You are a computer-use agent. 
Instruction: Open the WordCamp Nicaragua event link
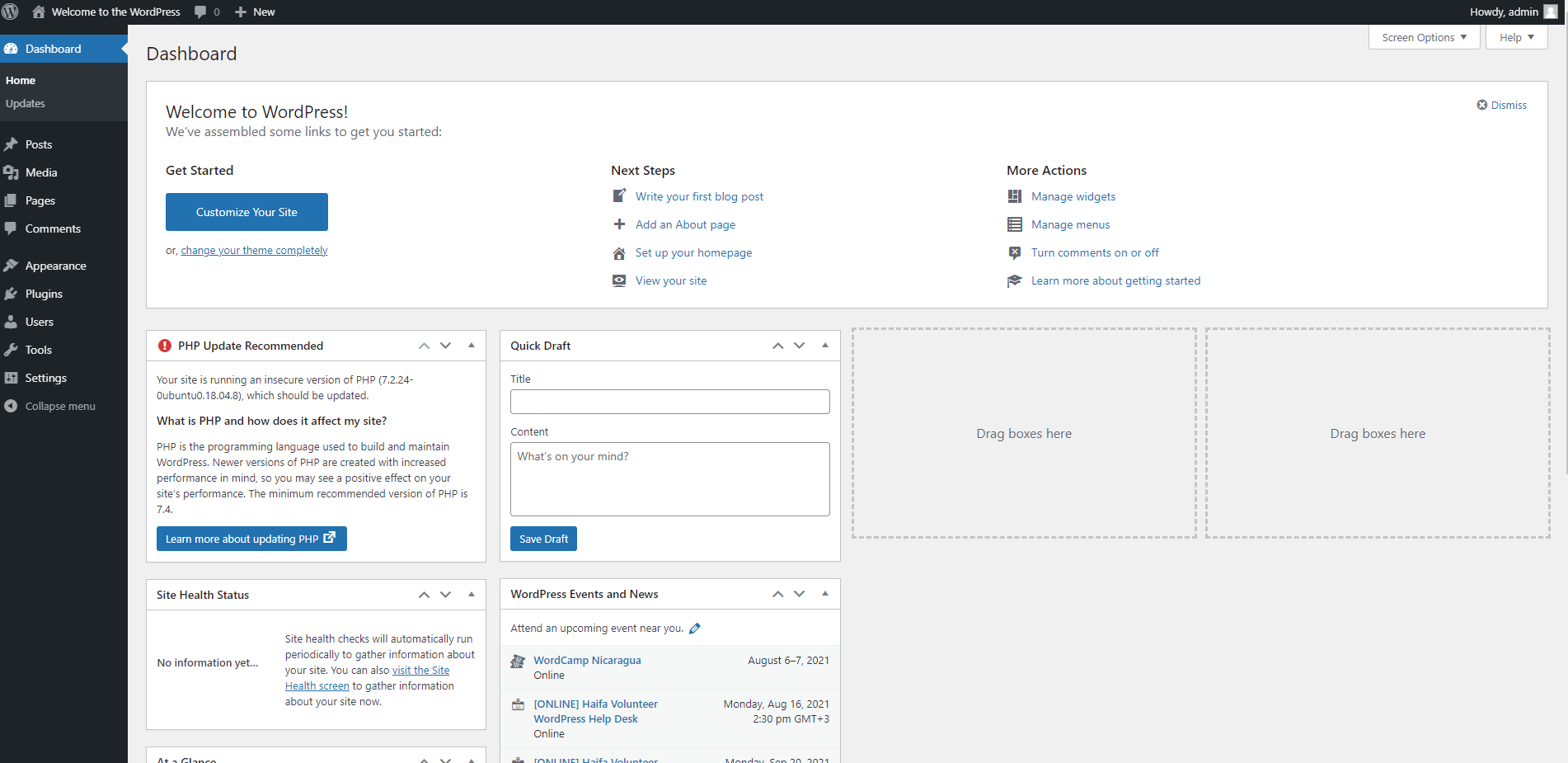point(587,660)
